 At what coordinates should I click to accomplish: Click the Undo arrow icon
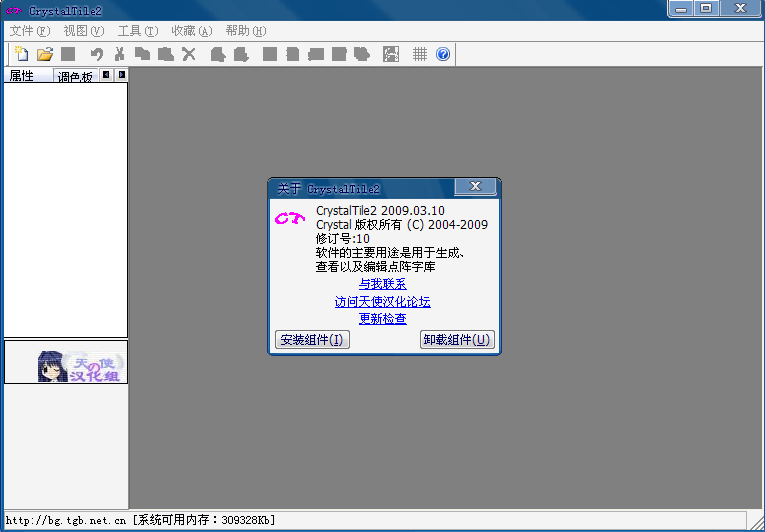(97, 54)
